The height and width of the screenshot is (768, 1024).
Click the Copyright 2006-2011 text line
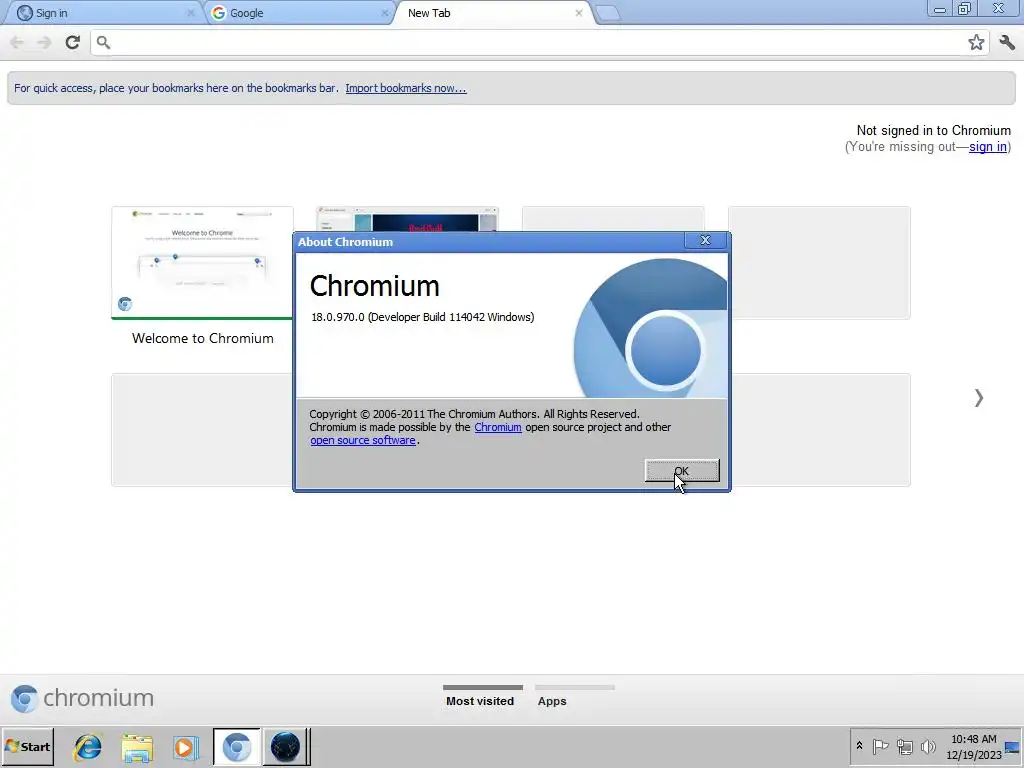474,414
